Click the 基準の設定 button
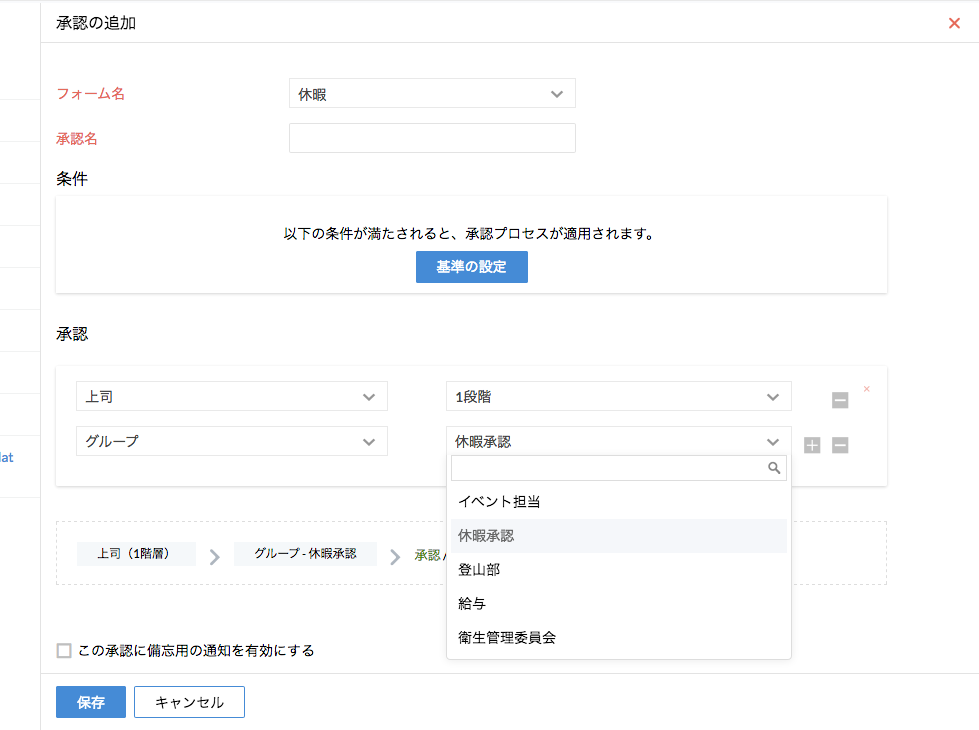 [471, 267]
